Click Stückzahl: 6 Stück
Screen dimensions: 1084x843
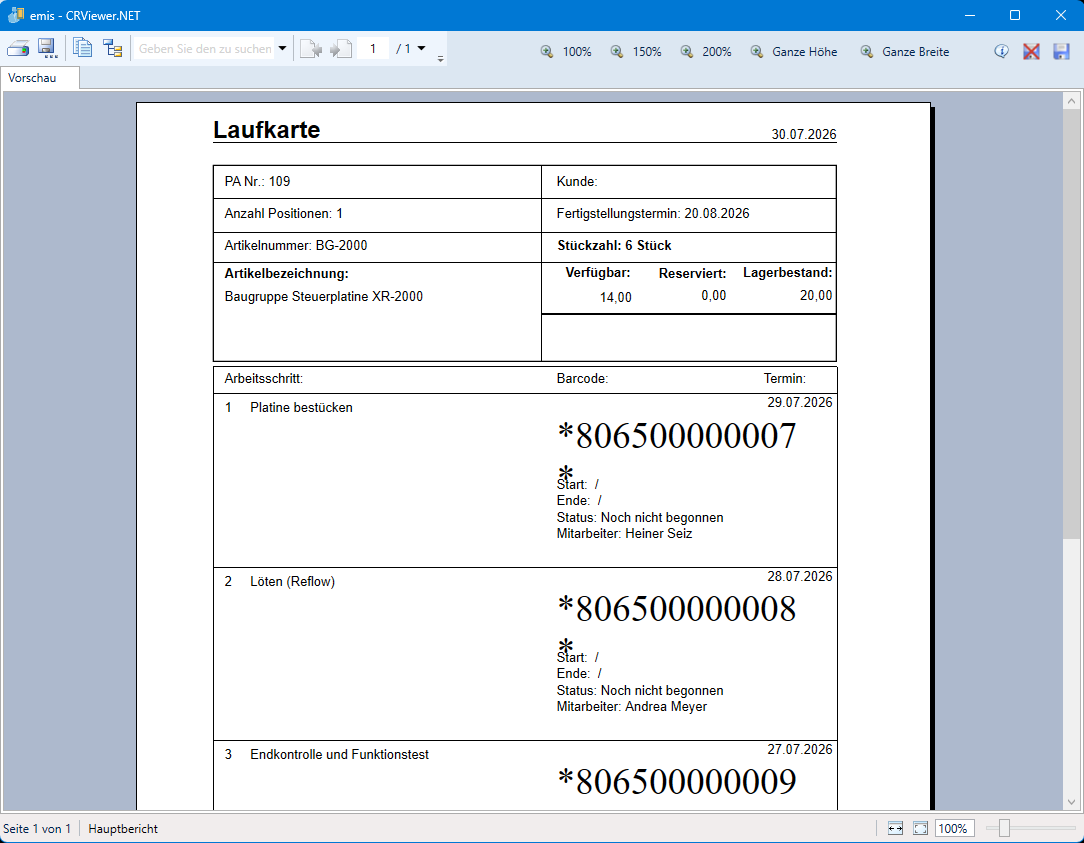tap(614, 246)
